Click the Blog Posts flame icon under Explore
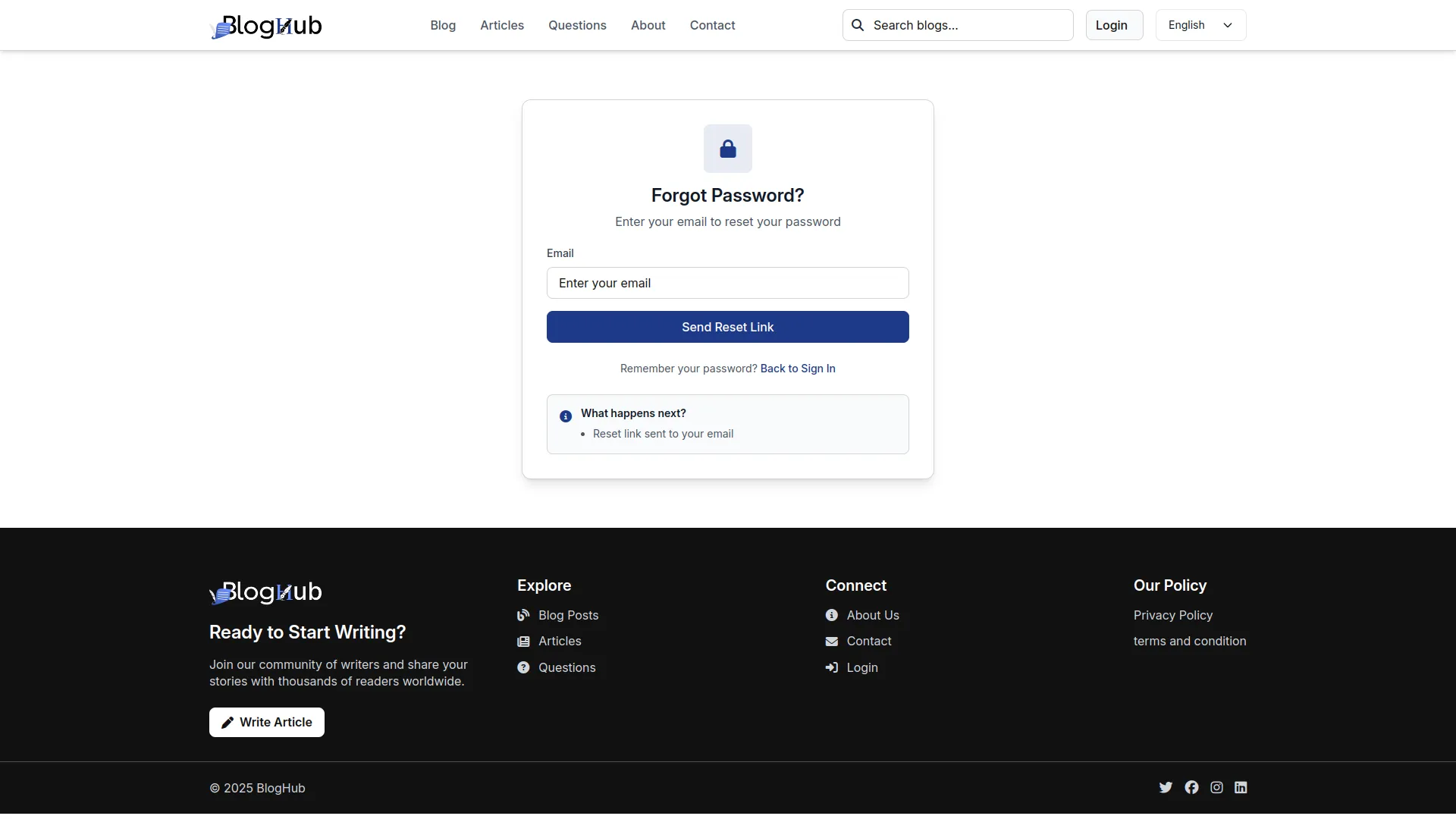The height and width of the screenshot is (819, 1456). coord(522,615)
